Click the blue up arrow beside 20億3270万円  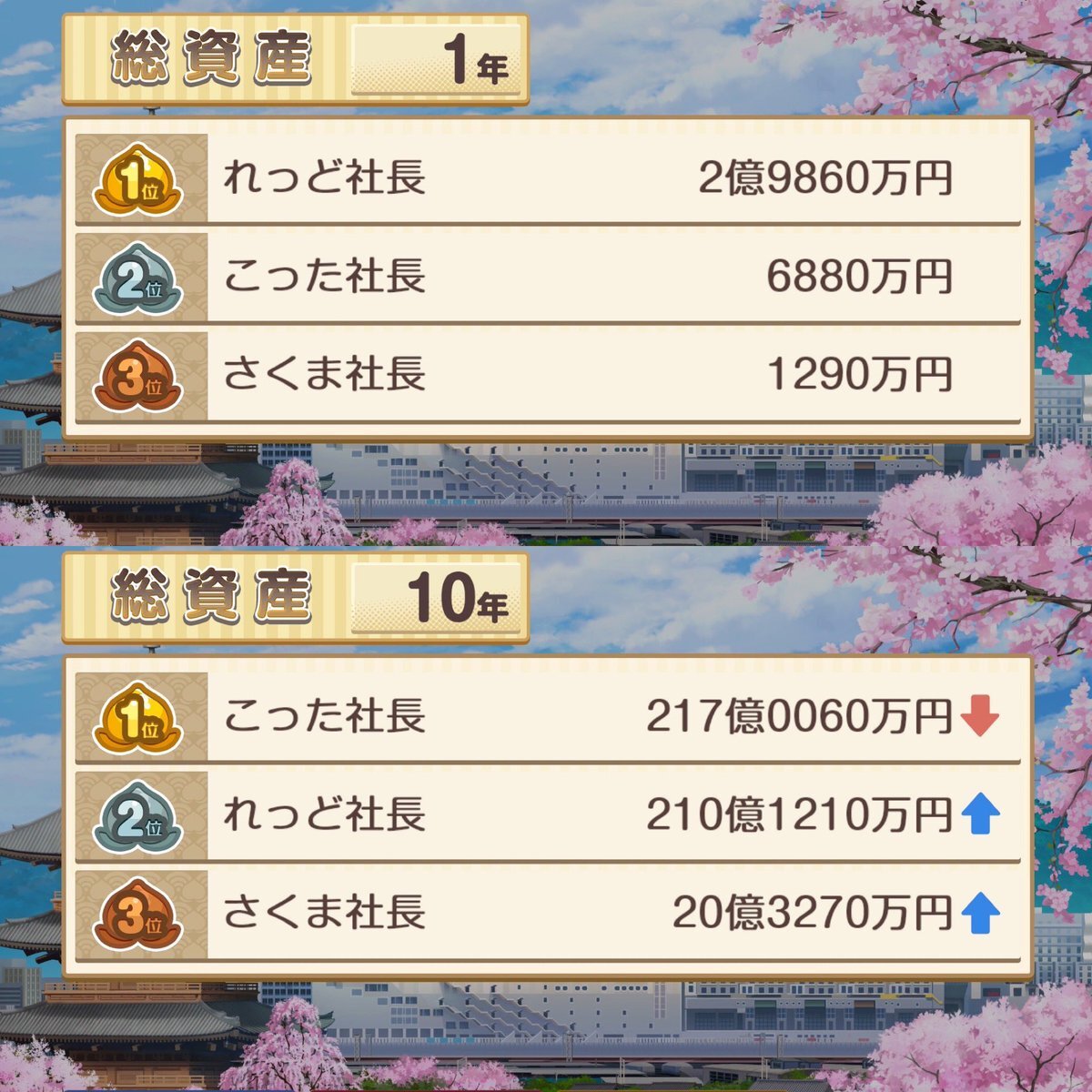tap(980, 913)
